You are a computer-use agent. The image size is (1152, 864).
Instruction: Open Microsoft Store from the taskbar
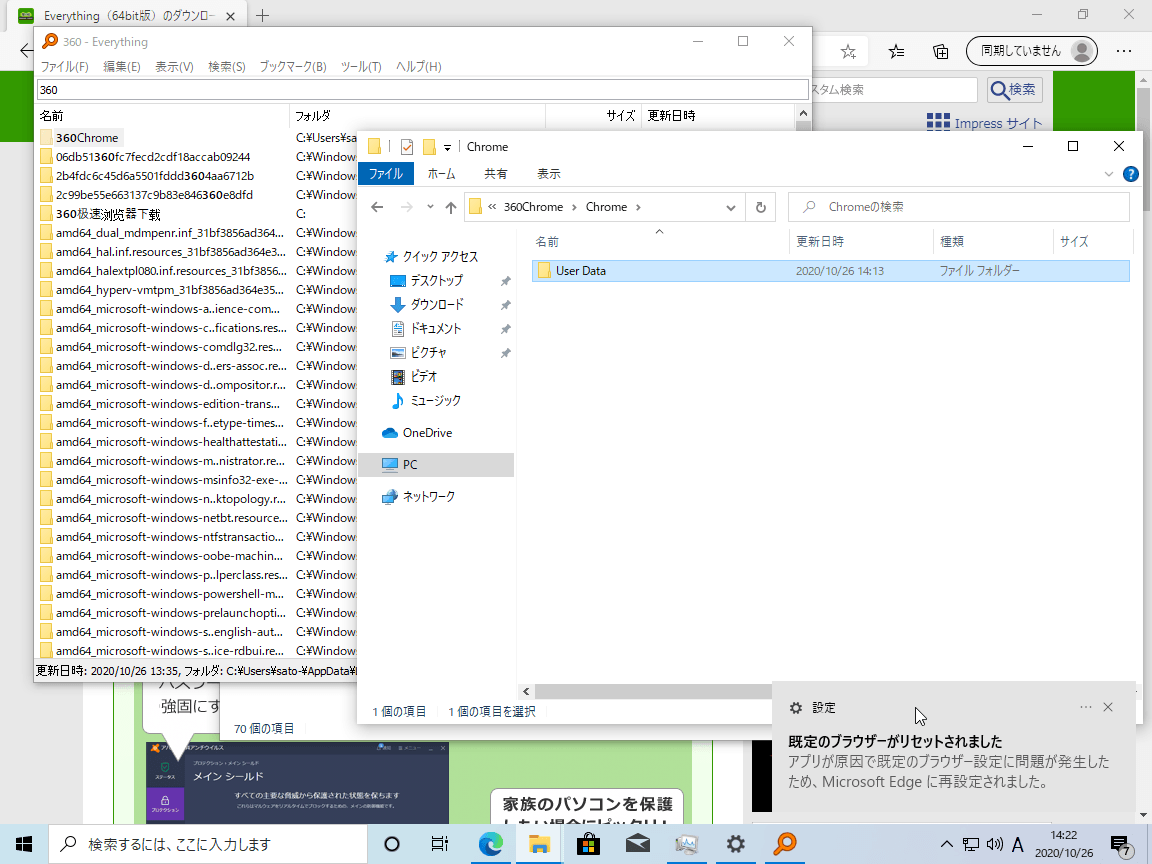point(588,844)
